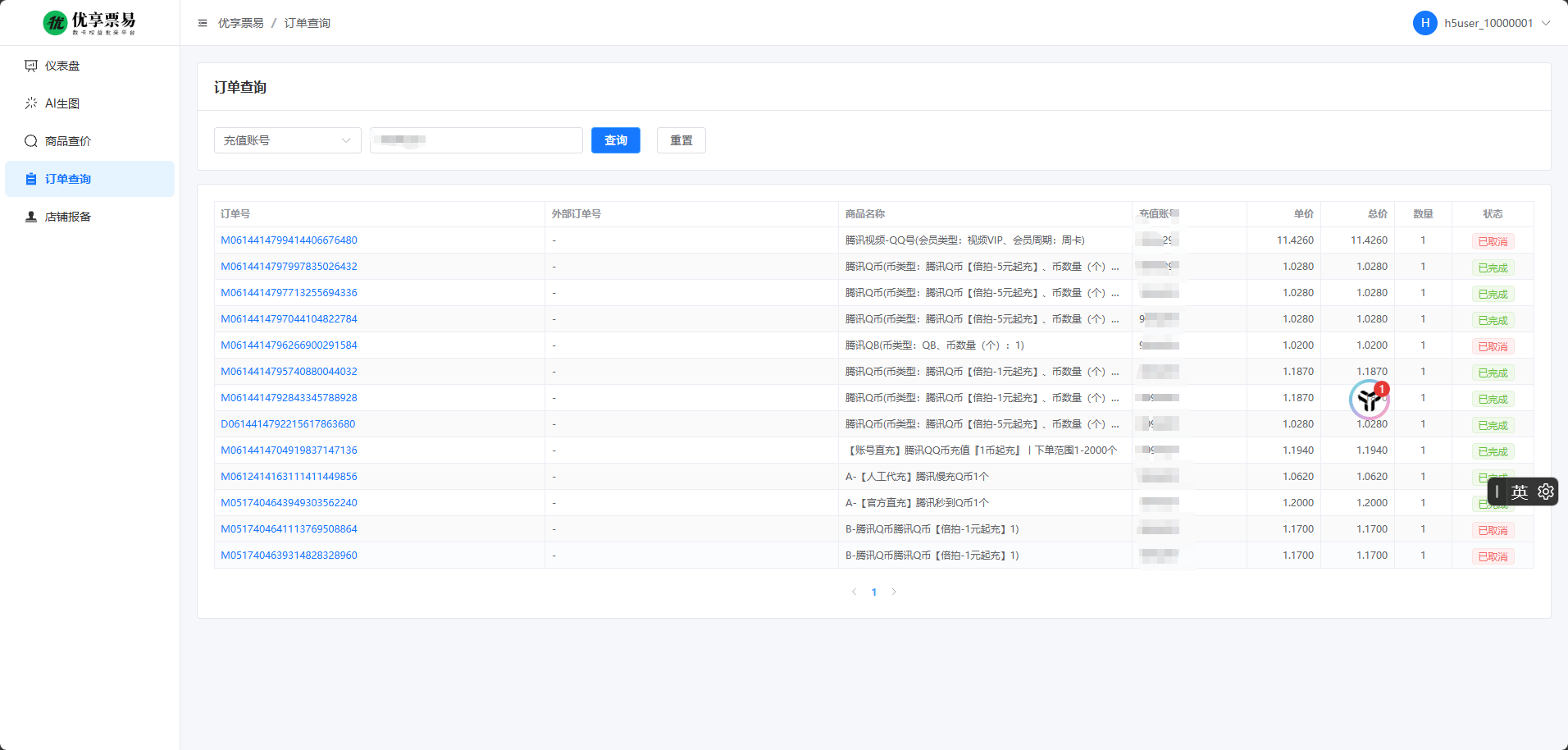Open order D0614414792215617863680

point(288,424)
